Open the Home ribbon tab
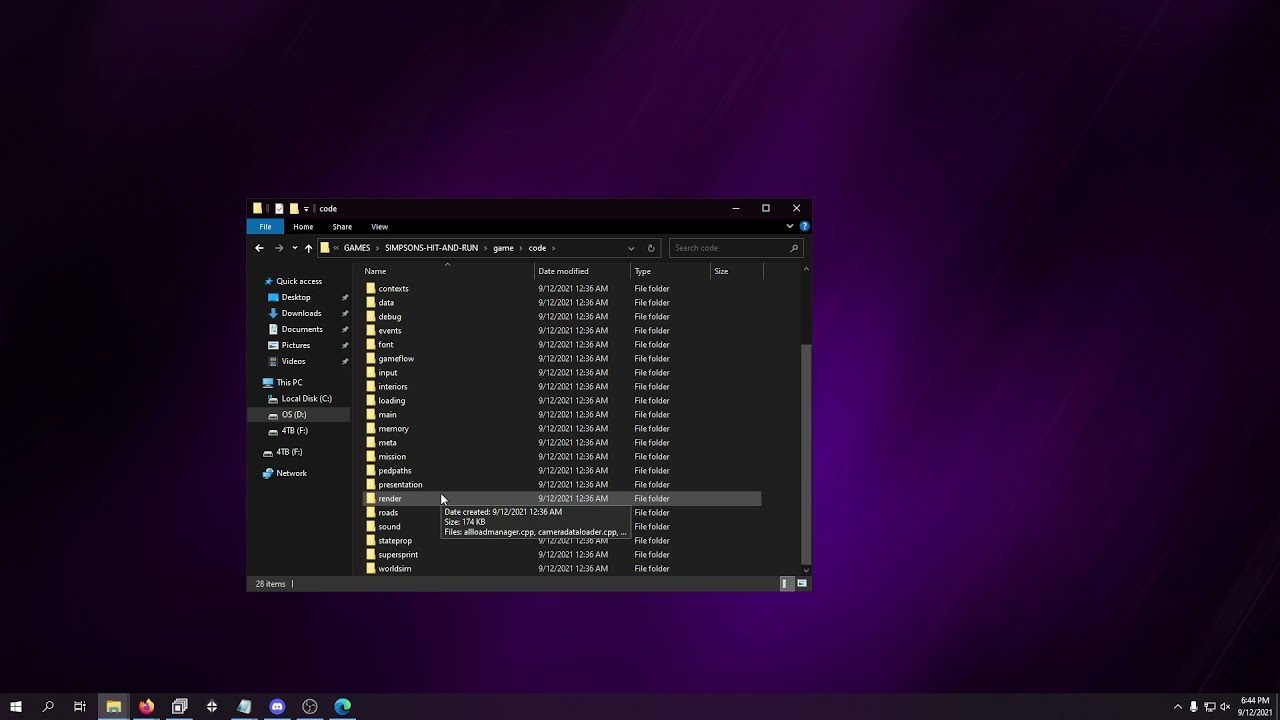 click(x=303, y=227)
